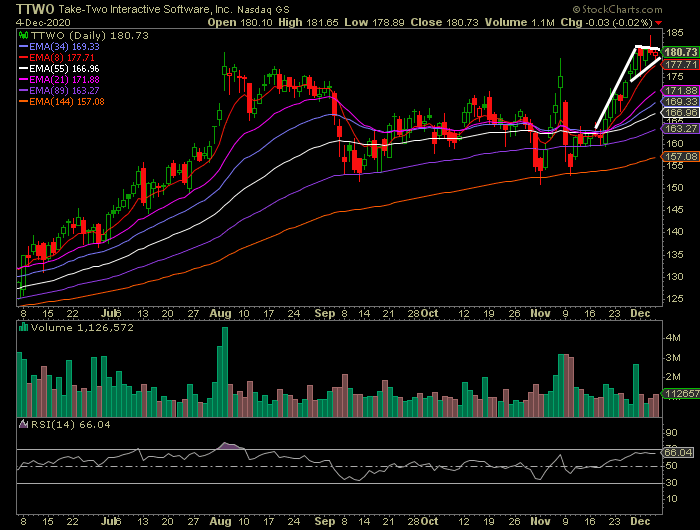Open the StockCharts.com copyright link
This screenshot has height=530, width=700.
click(x=617, y=9)
